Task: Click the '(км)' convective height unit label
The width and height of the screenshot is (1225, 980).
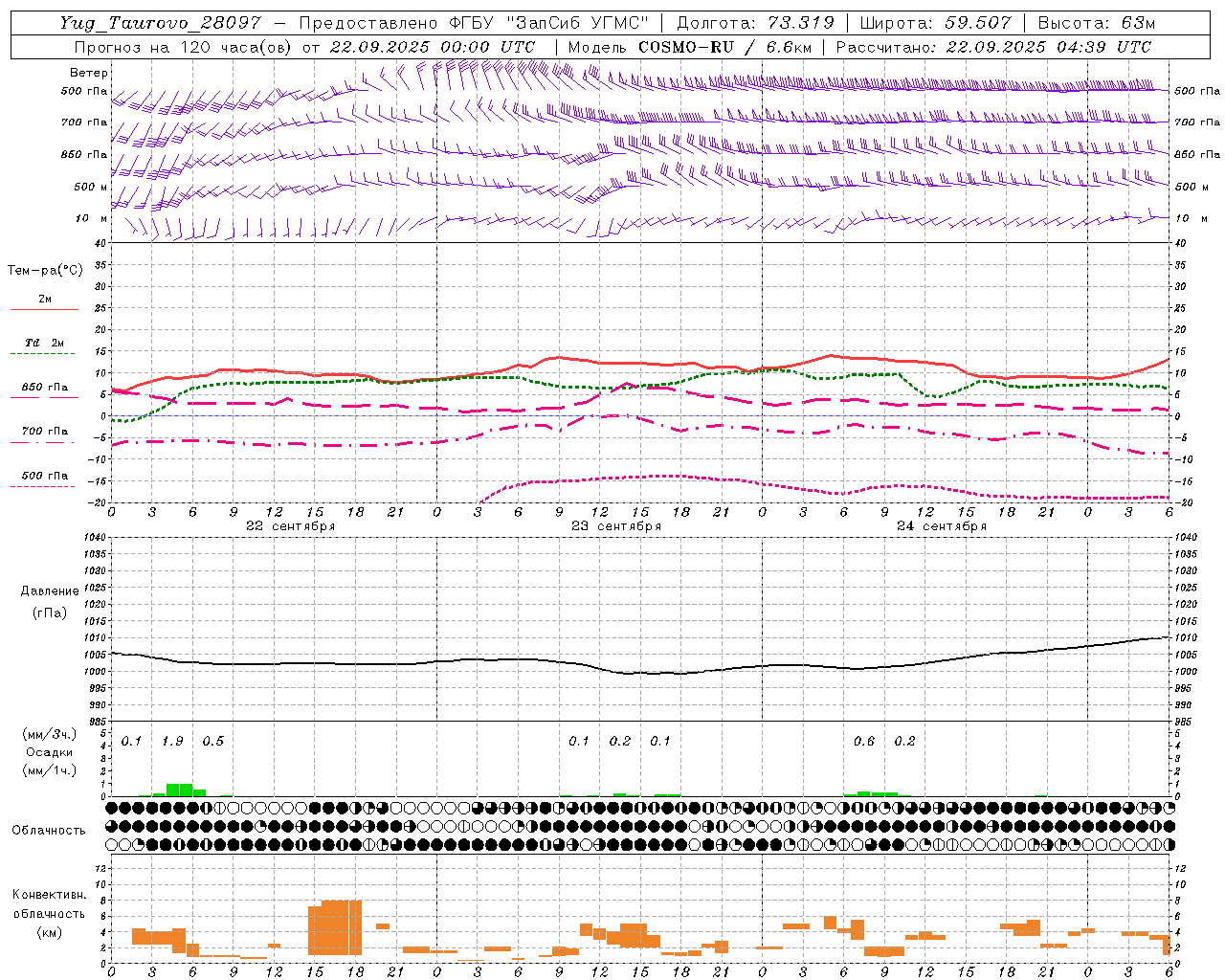Action: click(50, 932)
